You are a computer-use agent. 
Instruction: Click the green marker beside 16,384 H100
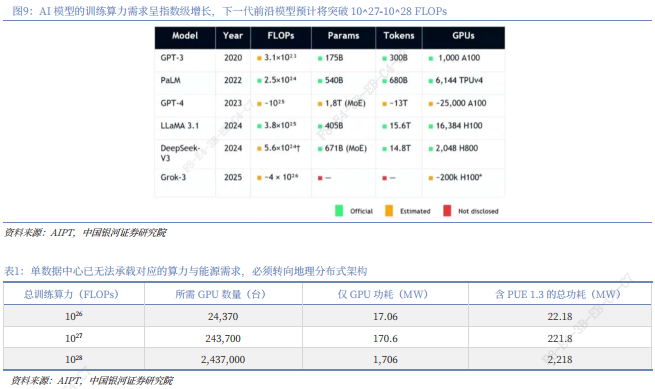coord(431,126)
